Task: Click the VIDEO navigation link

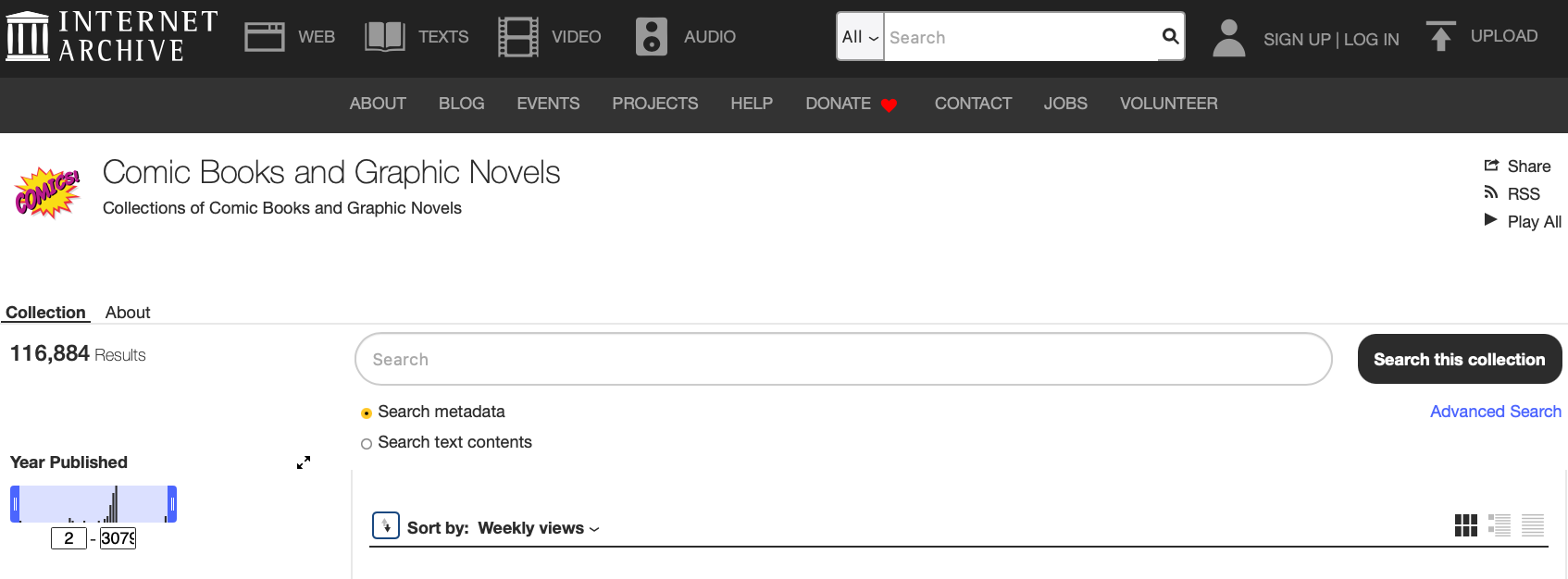Action: pyautogui.click(x=577, y=37)
